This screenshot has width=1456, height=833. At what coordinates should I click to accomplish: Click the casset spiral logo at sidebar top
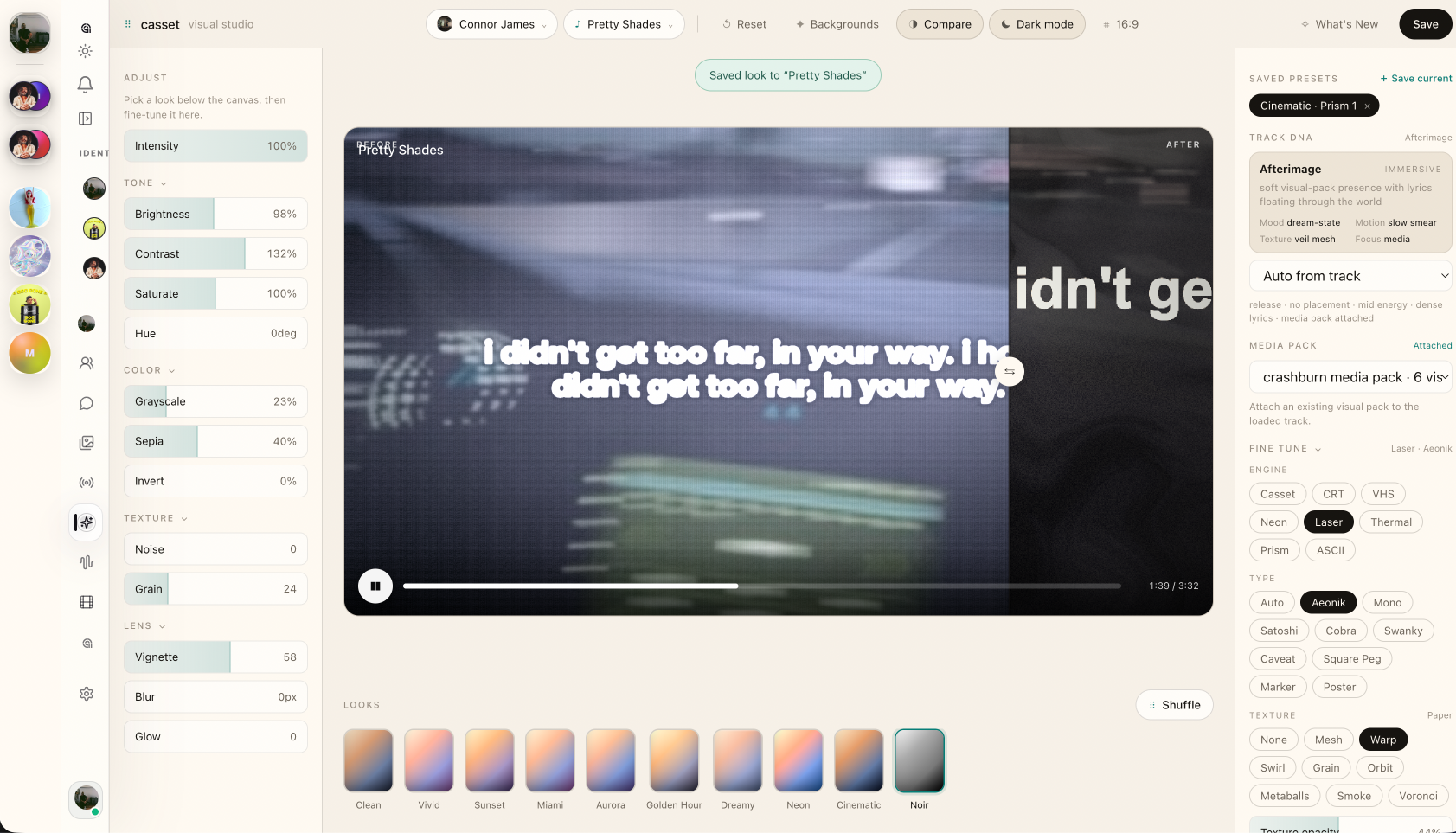[86, 29]
